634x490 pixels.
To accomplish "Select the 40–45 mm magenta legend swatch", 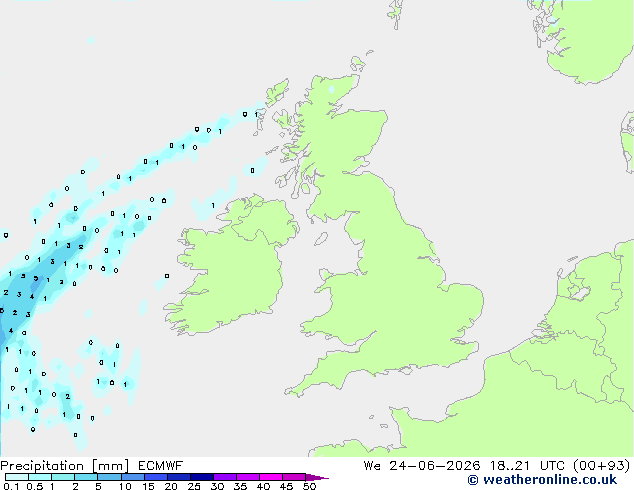I will [x=271, y=477].
